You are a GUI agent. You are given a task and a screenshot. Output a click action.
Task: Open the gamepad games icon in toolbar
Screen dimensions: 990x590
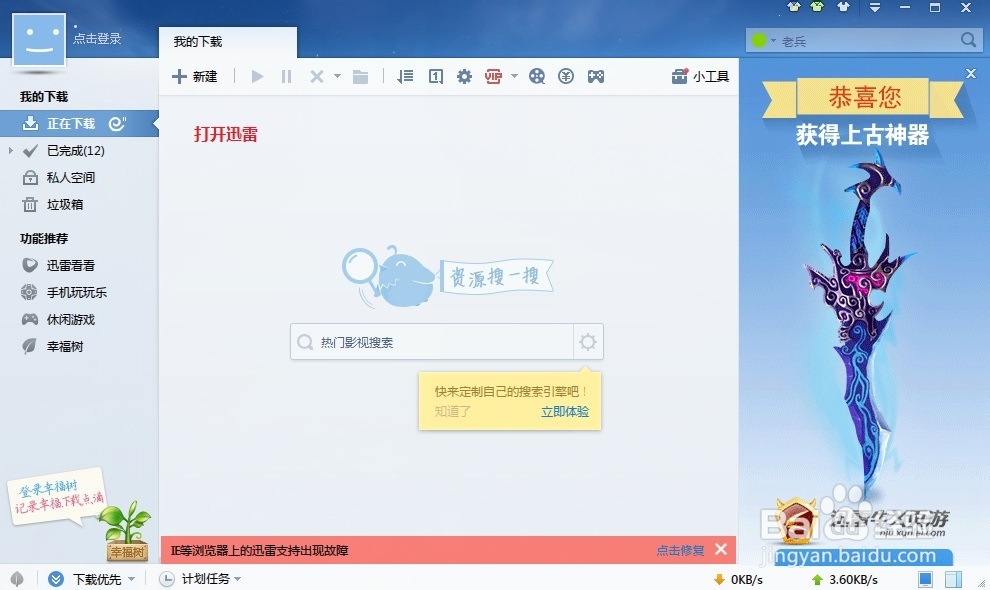pos(595,76)
